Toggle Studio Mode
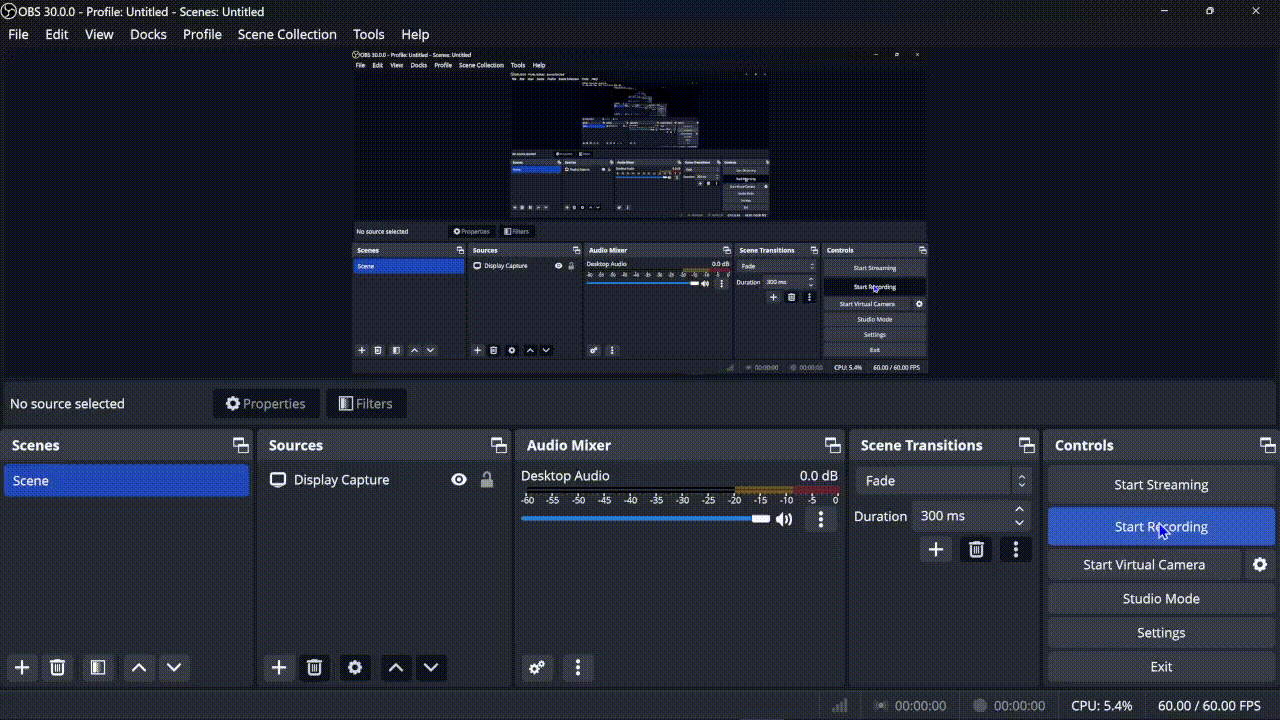Screen dimensions: 1280x720 pos(1161,599)
